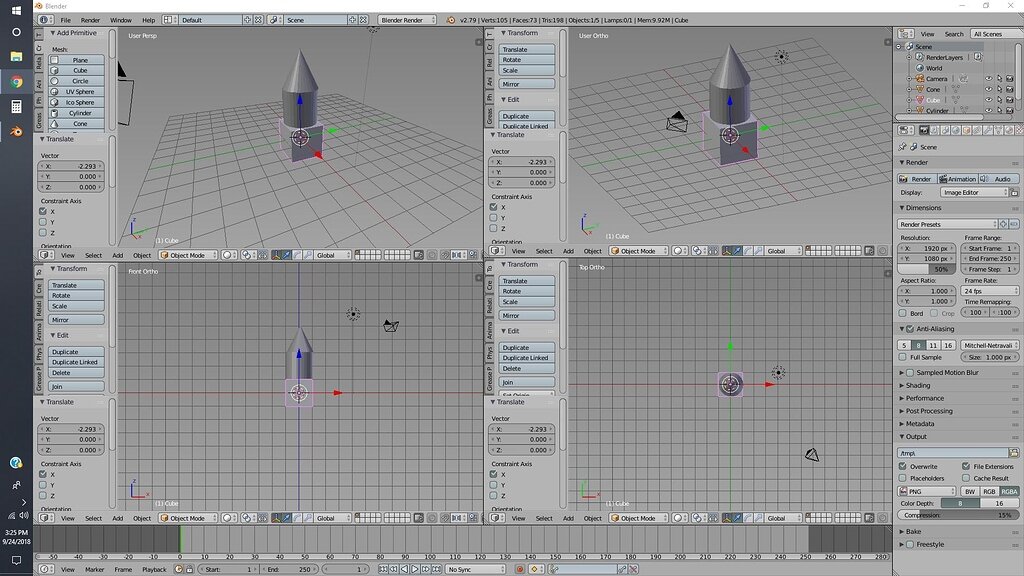The image size is (1024, 576).
Task: Click the World data icon in the Outliner
Action: click(x=919, y=67)
